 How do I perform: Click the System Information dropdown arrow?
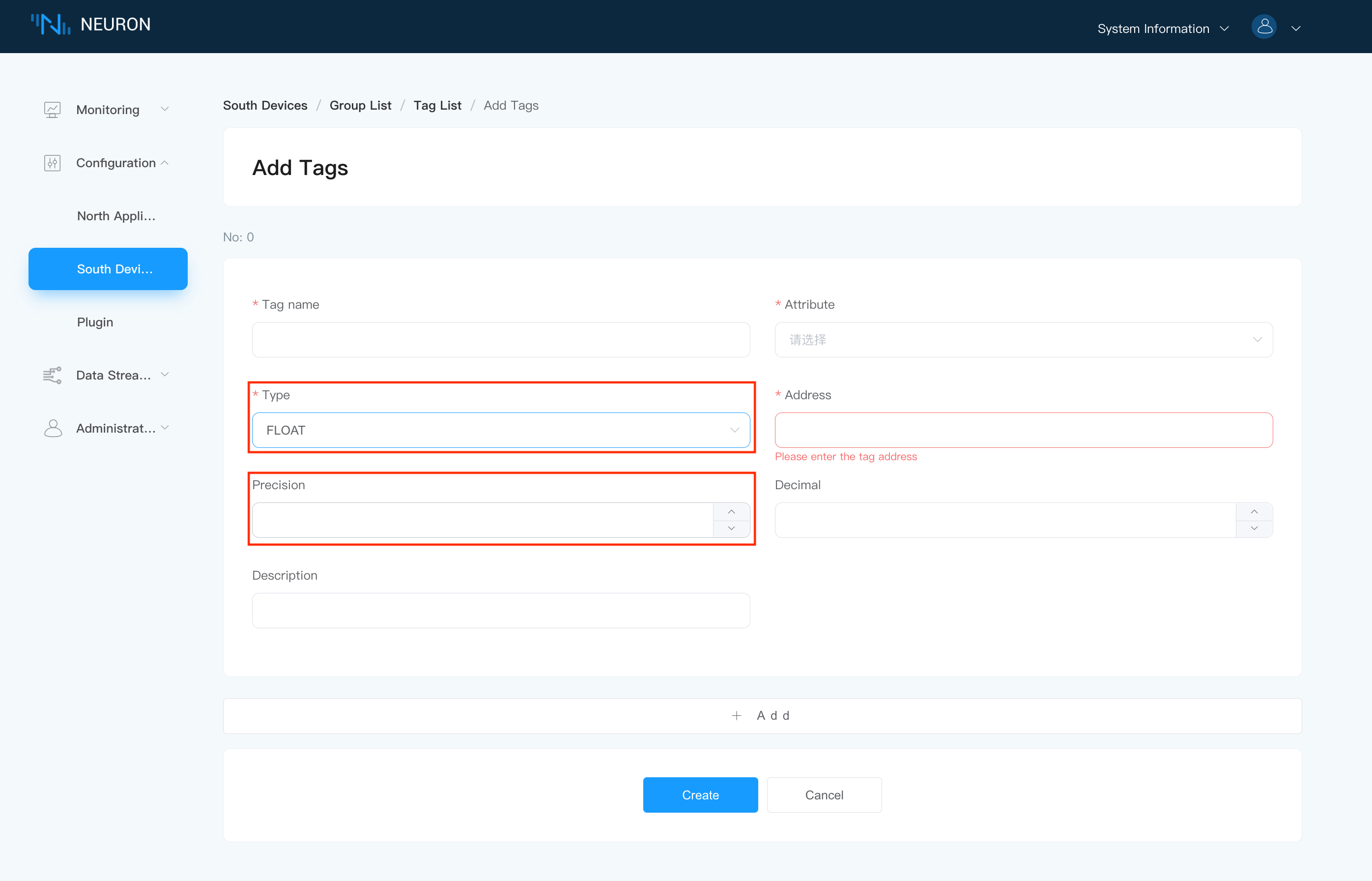1225,27
